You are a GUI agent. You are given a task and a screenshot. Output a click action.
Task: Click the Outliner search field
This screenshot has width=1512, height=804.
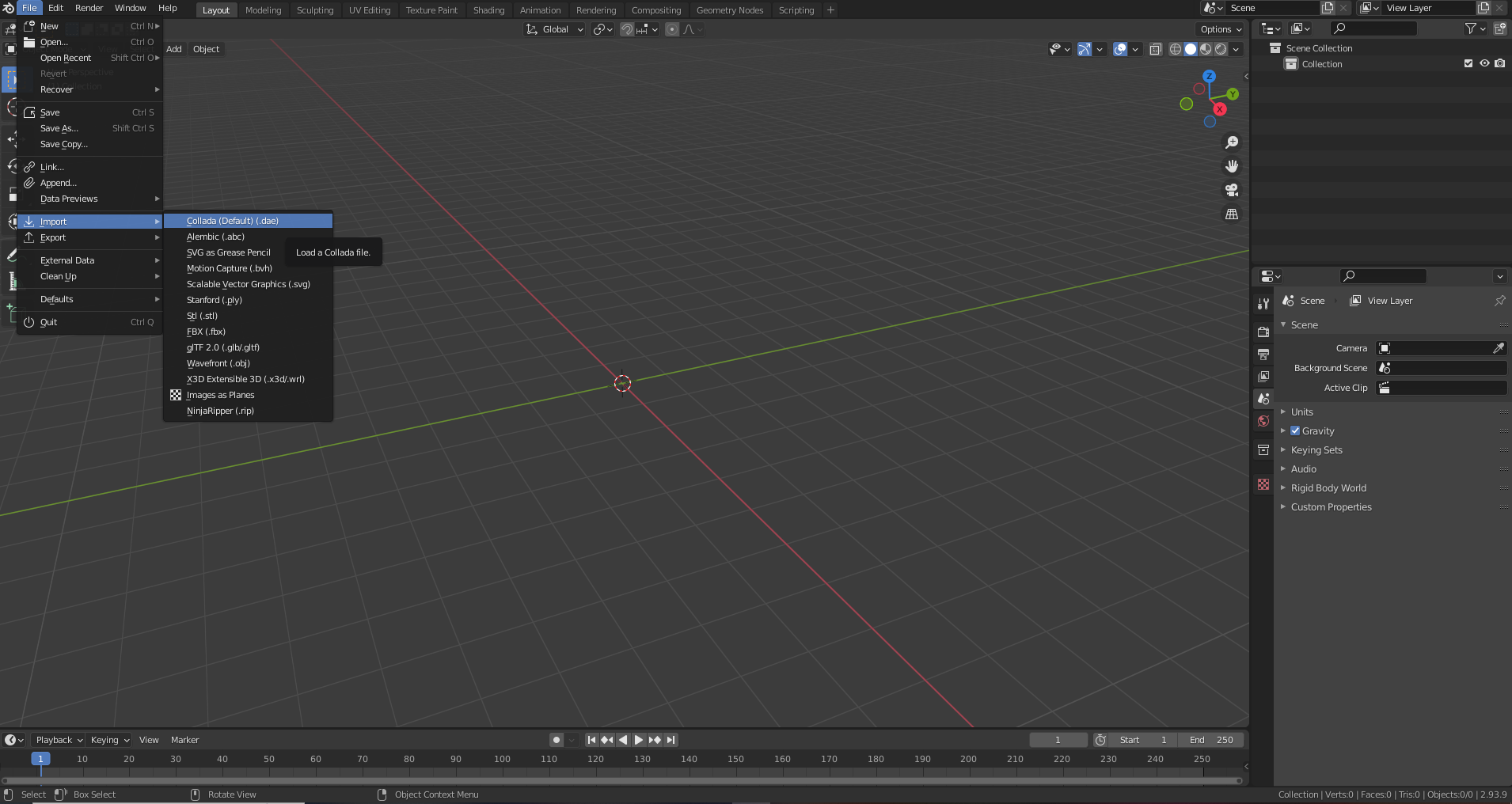coord(1373,28)
